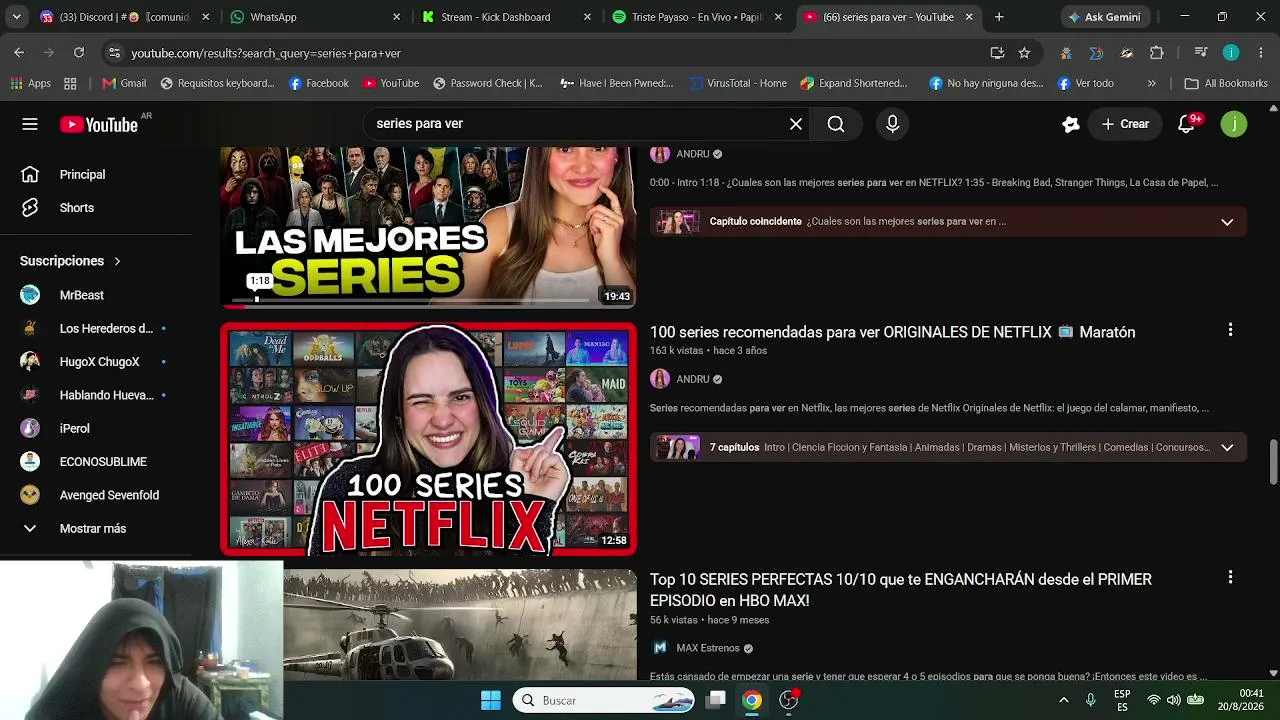Open the All Bookmarks folder
The image size is (1280, 720).
pyautogui.click(x=1226, y=84)
